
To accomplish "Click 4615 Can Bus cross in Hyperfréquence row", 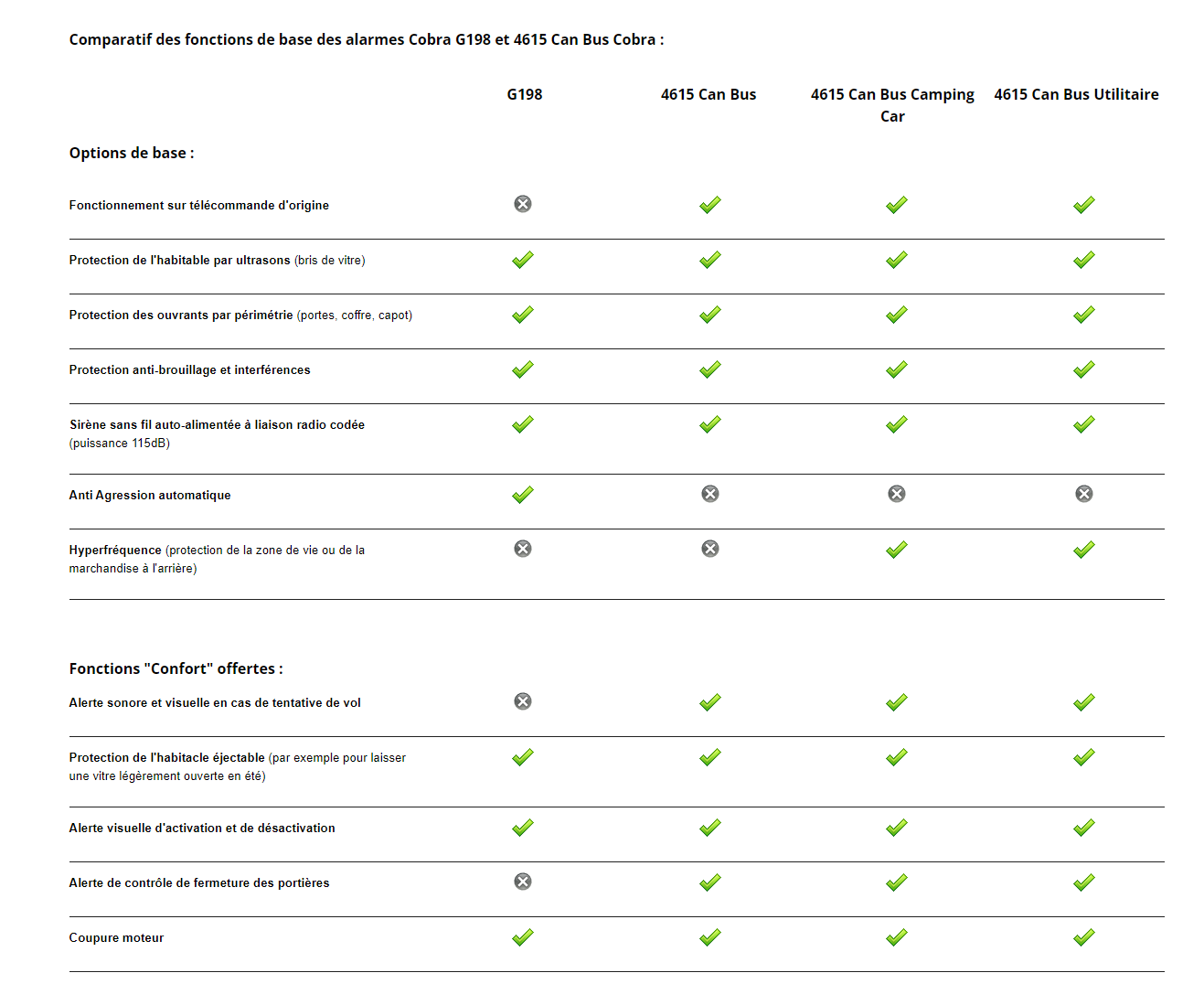I will [x=710, y=549].
